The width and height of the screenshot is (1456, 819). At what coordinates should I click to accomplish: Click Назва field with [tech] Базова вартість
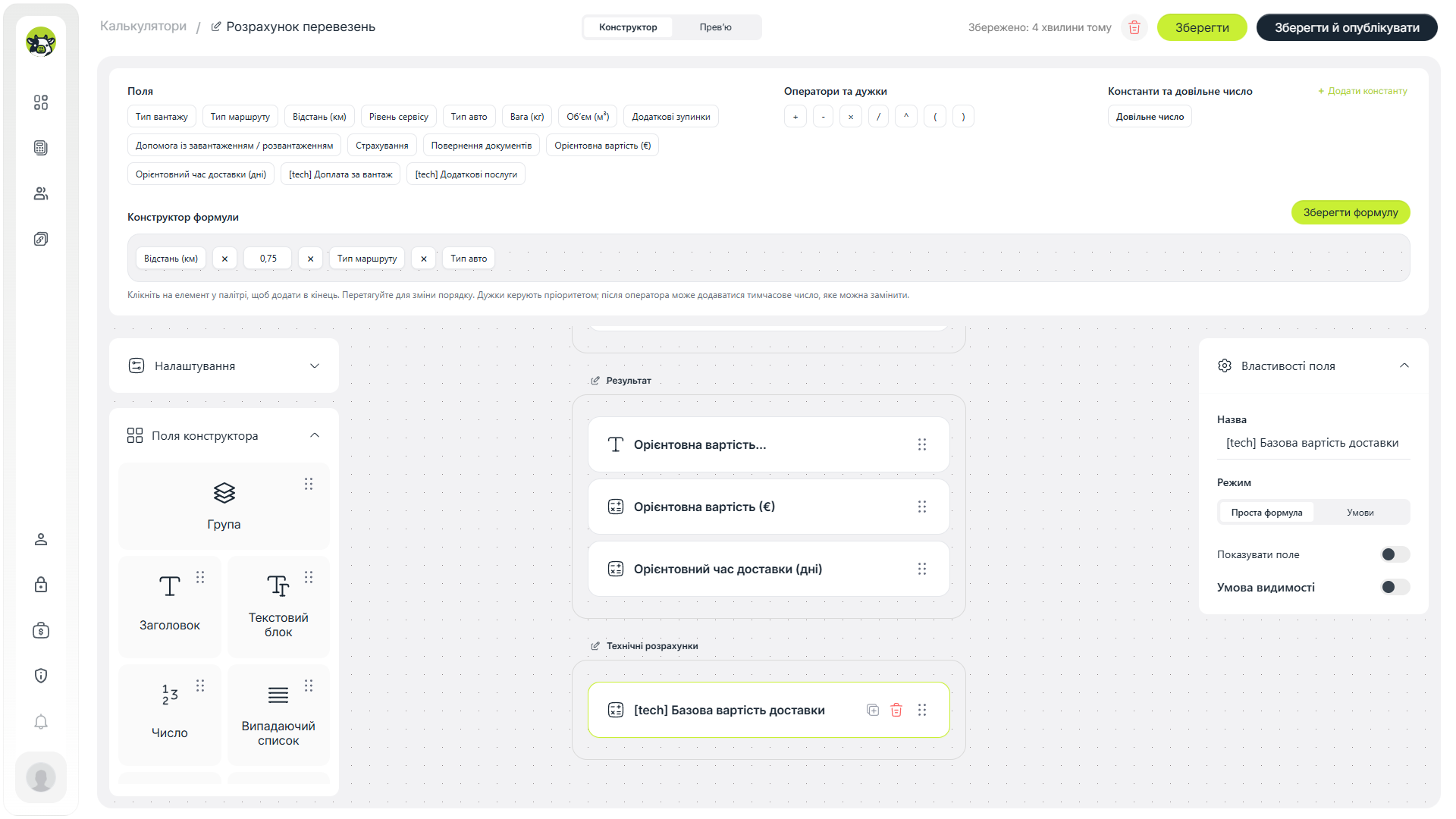[x=1313, y=443]
